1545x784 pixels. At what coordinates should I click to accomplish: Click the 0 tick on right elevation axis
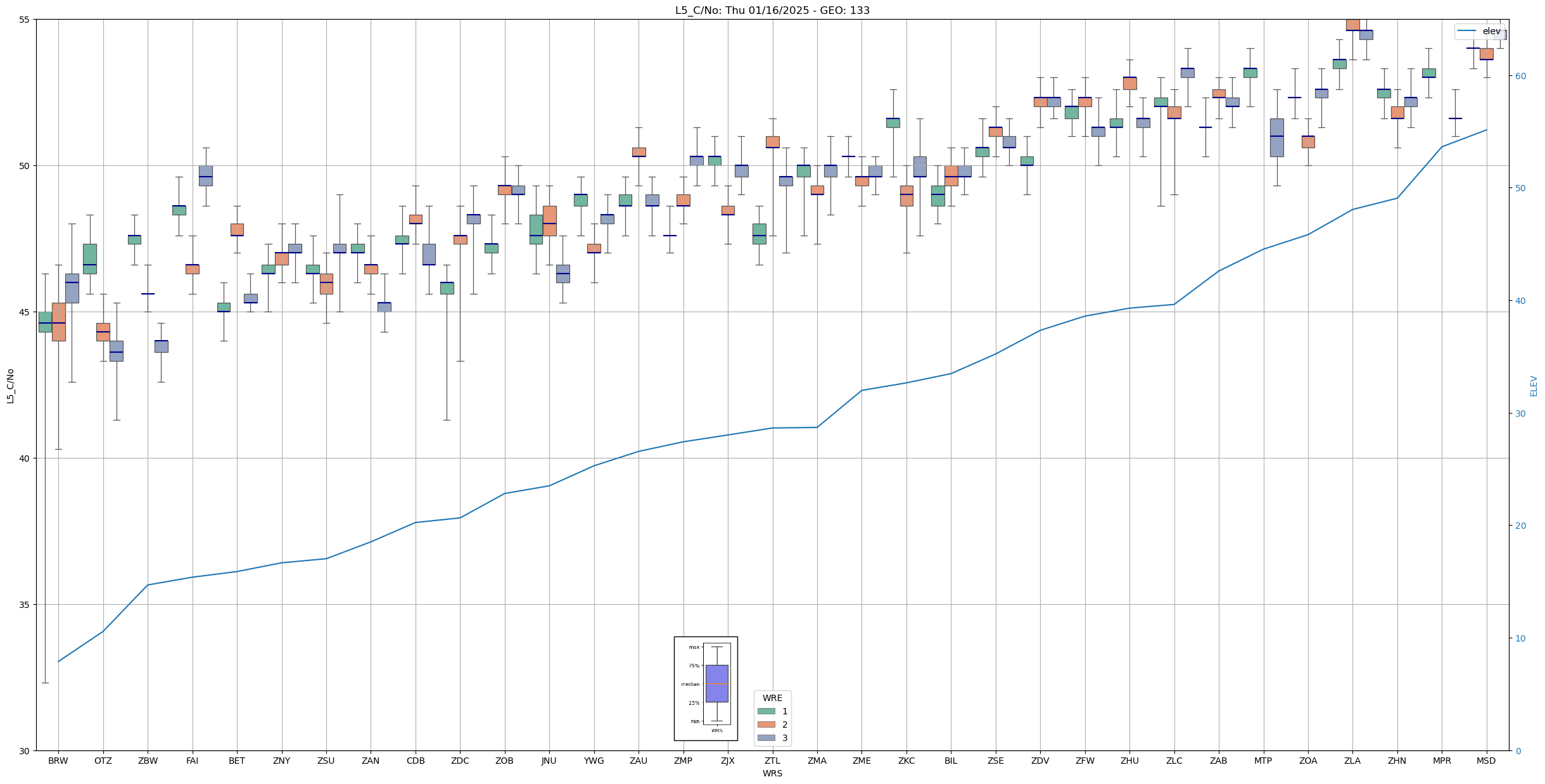[1518, 751]
